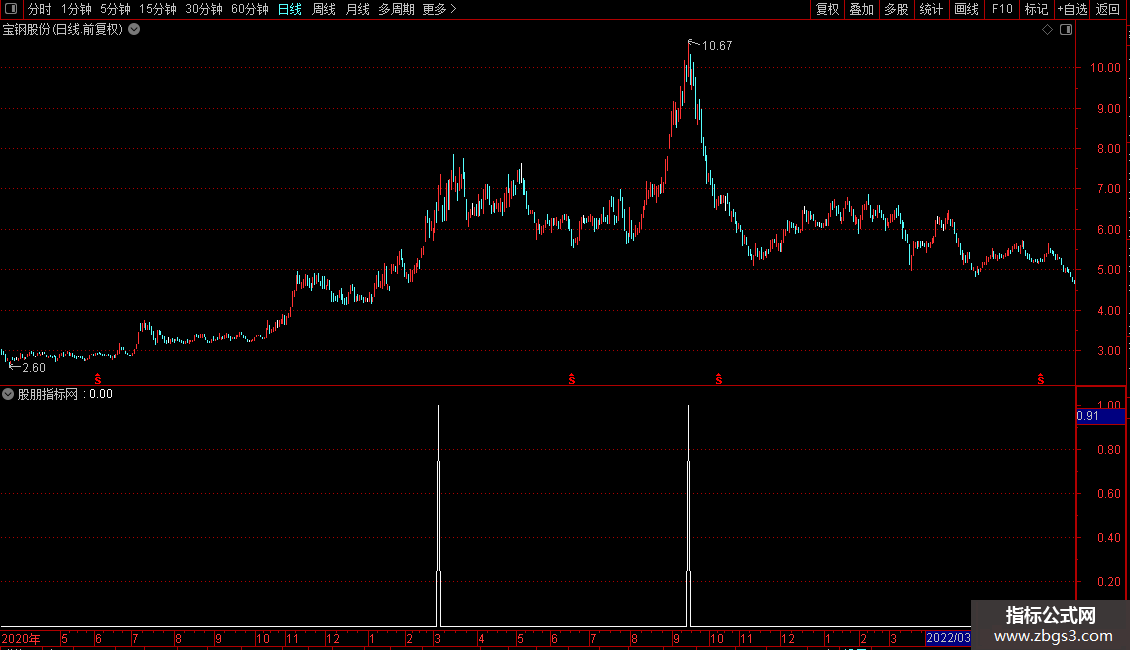Click the S marker below June 2021

click(x=571, y=379)
